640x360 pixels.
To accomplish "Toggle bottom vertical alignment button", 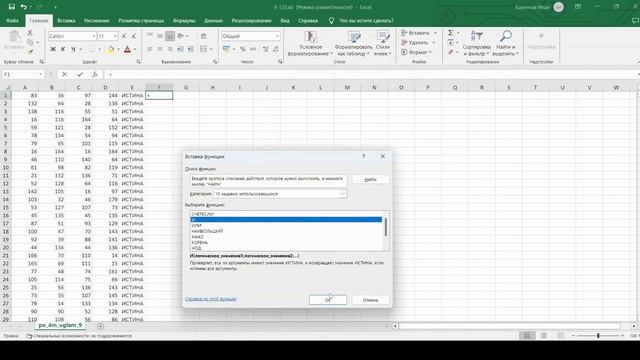I will tap(170, 36).
